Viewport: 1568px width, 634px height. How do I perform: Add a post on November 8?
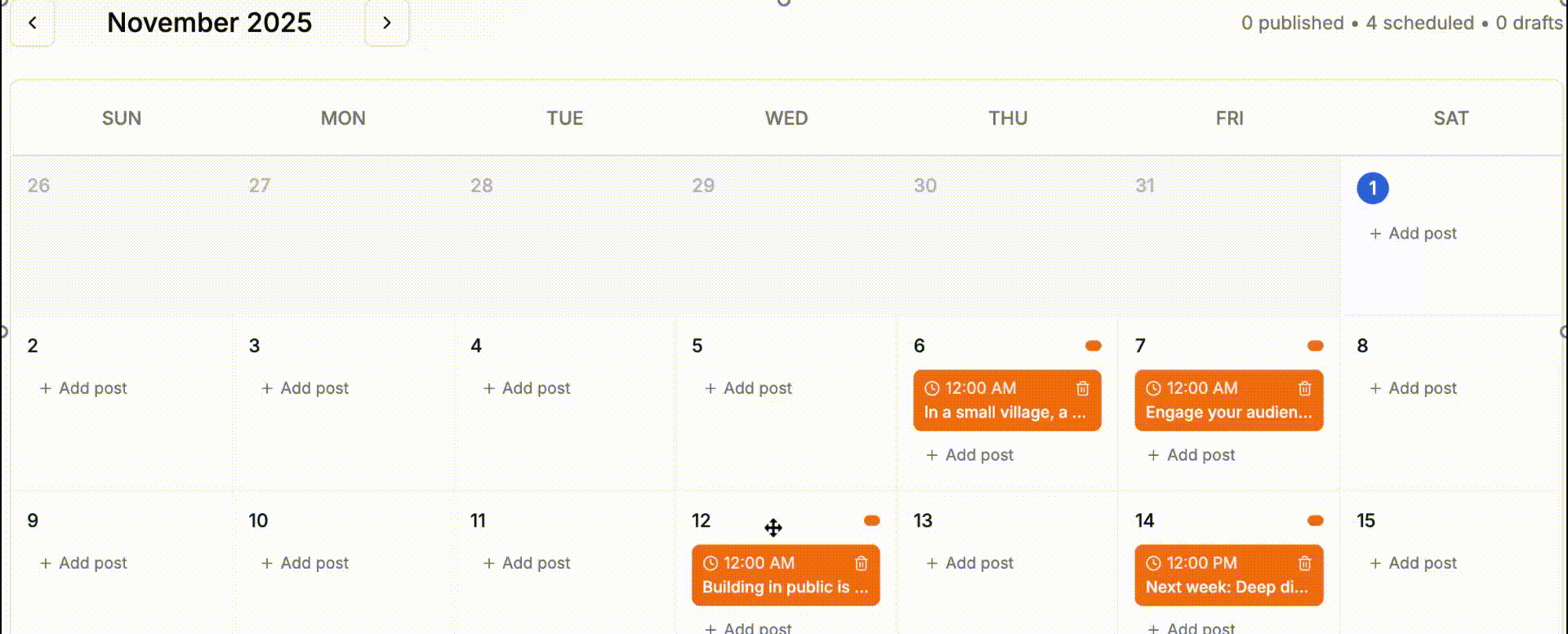pos(1412,388)
